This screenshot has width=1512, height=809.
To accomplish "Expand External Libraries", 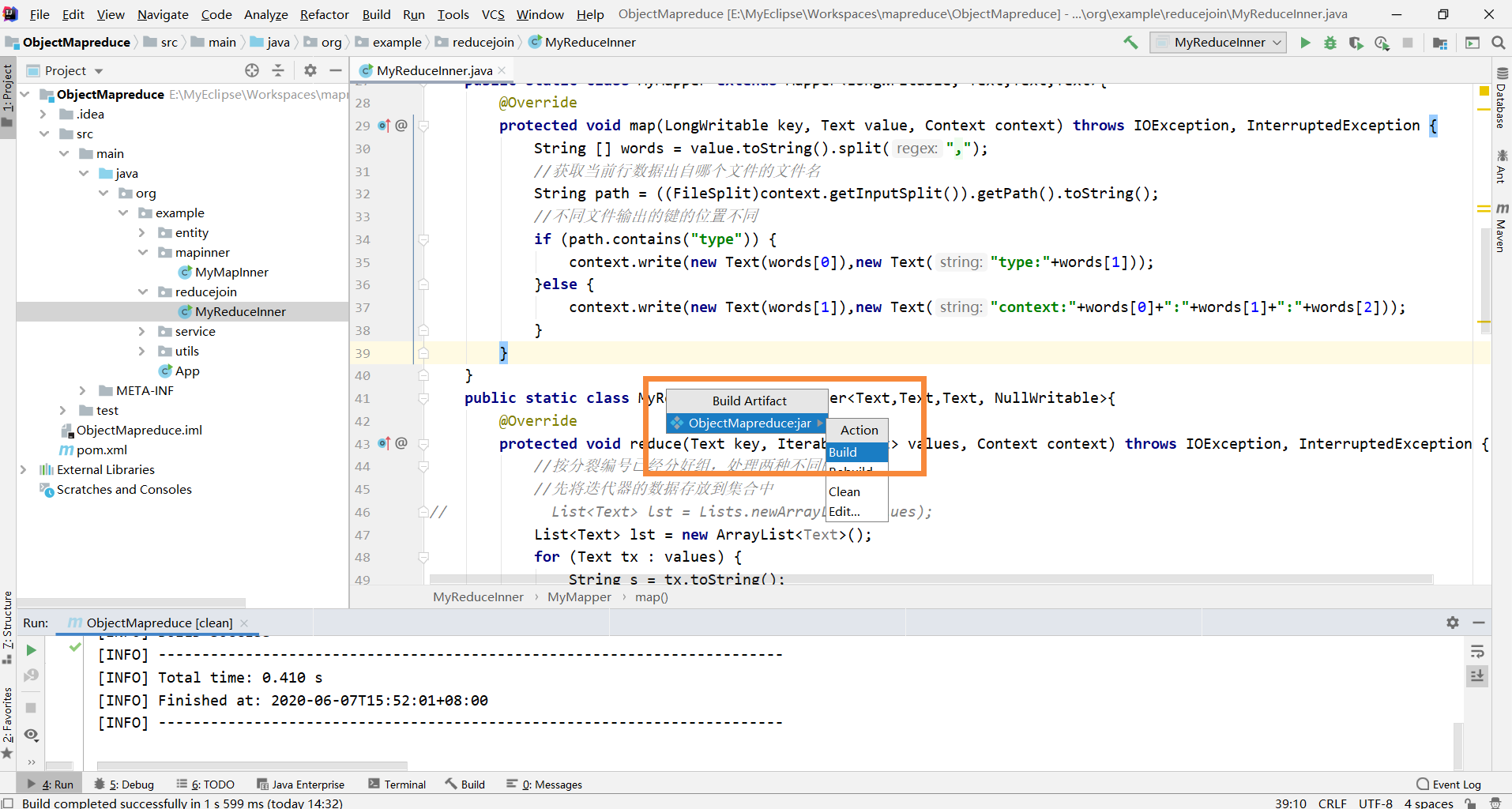I will [24, 470].
